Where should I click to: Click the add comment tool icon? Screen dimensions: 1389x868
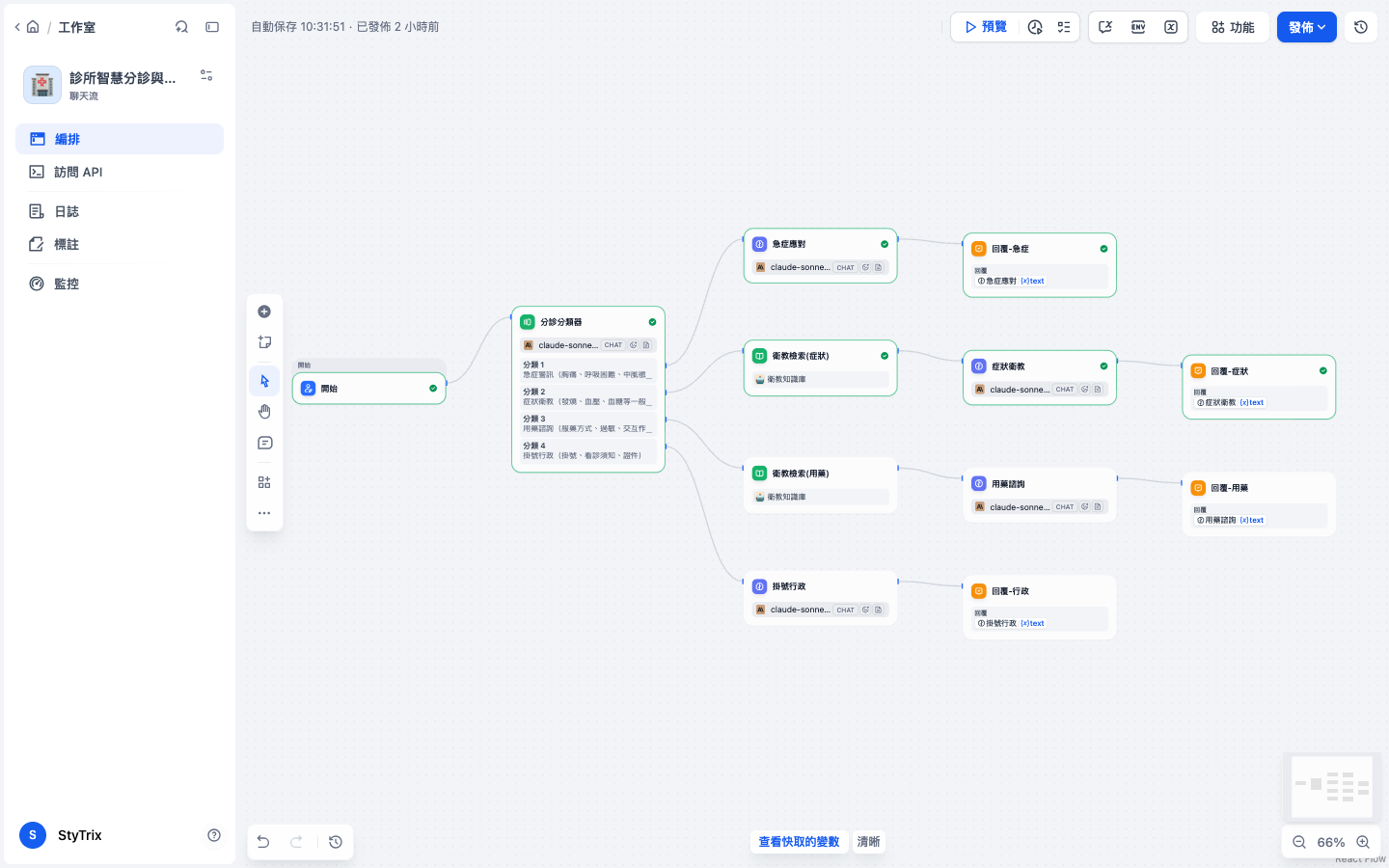[x=264, y=443]
